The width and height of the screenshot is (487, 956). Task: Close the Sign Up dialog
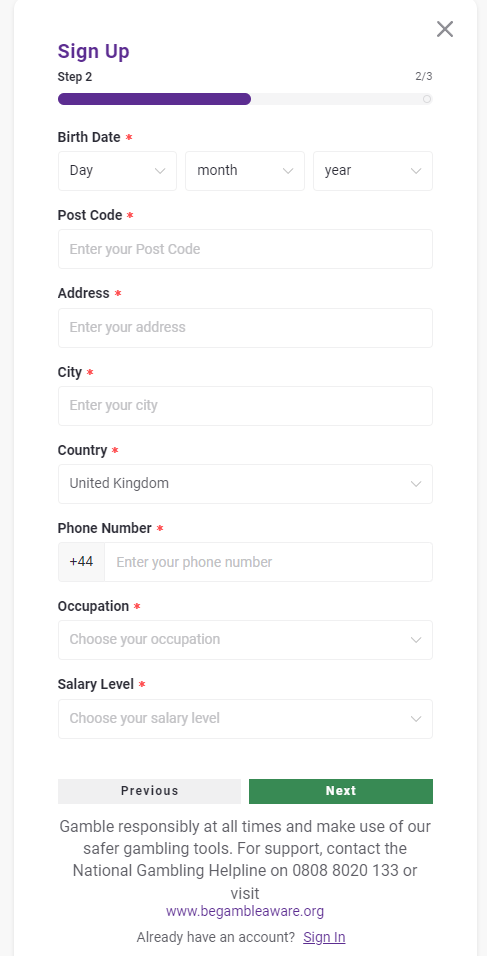[445, 29]
